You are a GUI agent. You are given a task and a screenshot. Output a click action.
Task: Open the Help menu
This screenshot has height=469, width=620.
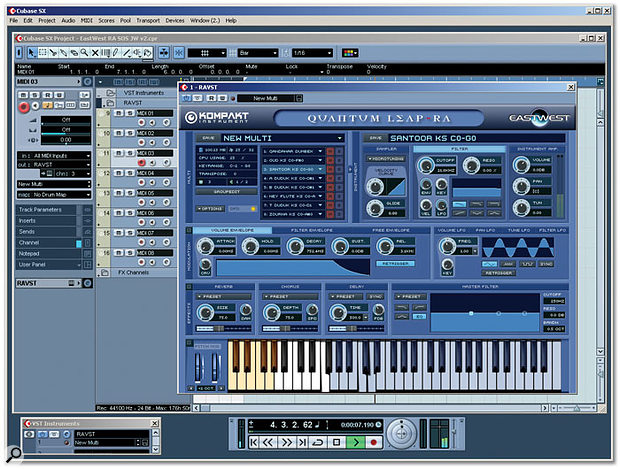pos(231,21)
